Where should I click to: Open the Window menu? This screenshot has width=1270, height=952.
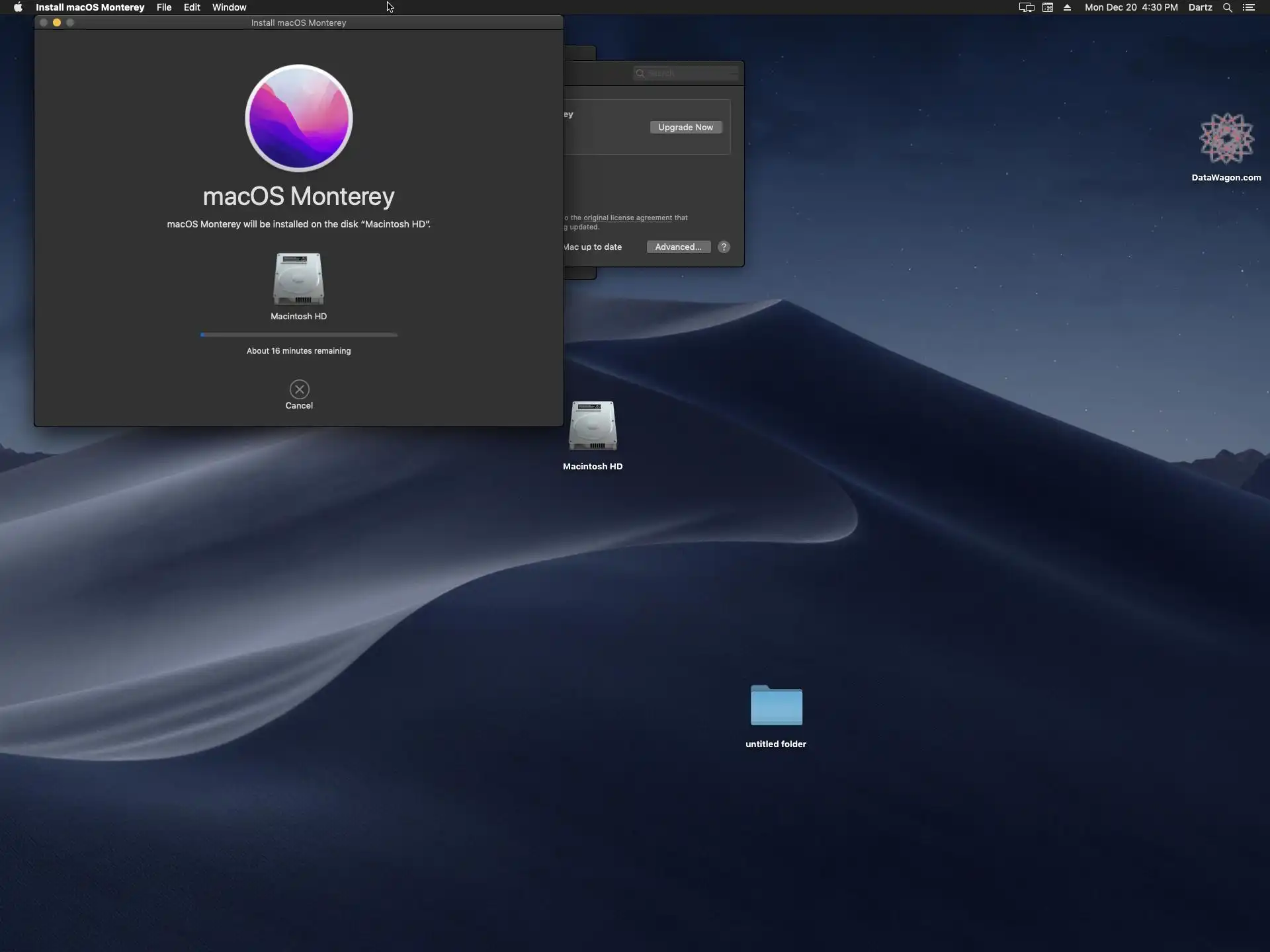tap(229, 7)
